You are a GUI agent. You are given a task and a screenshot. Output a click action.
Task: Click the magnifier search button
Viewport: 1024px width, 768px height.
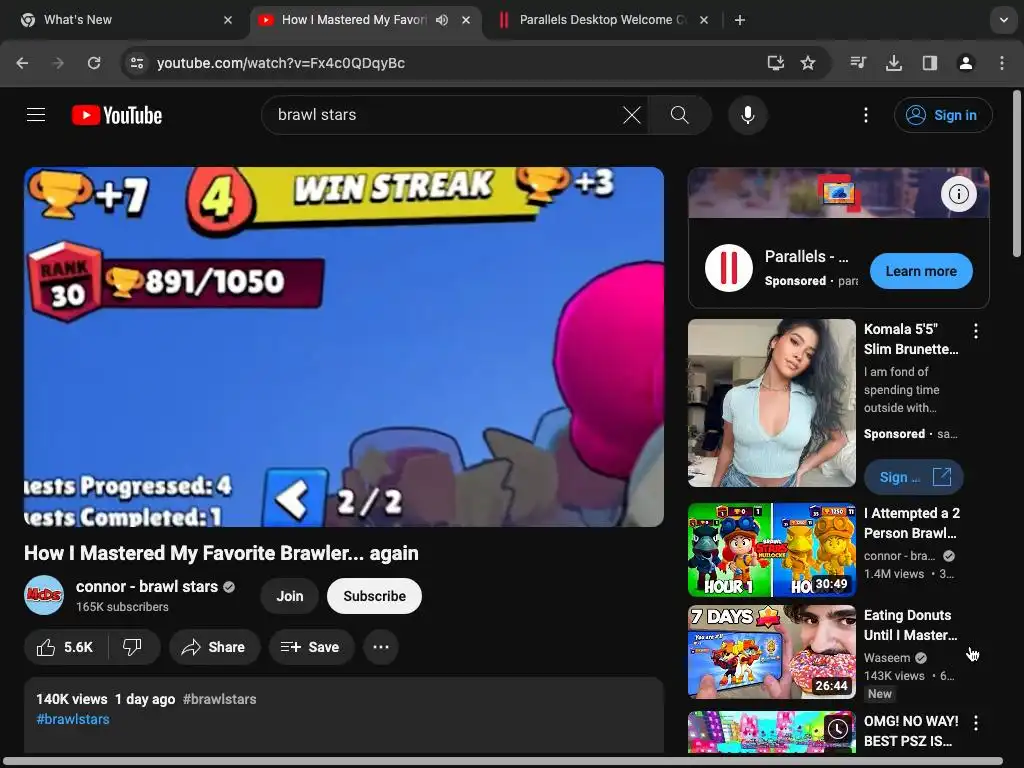[680, 115]
